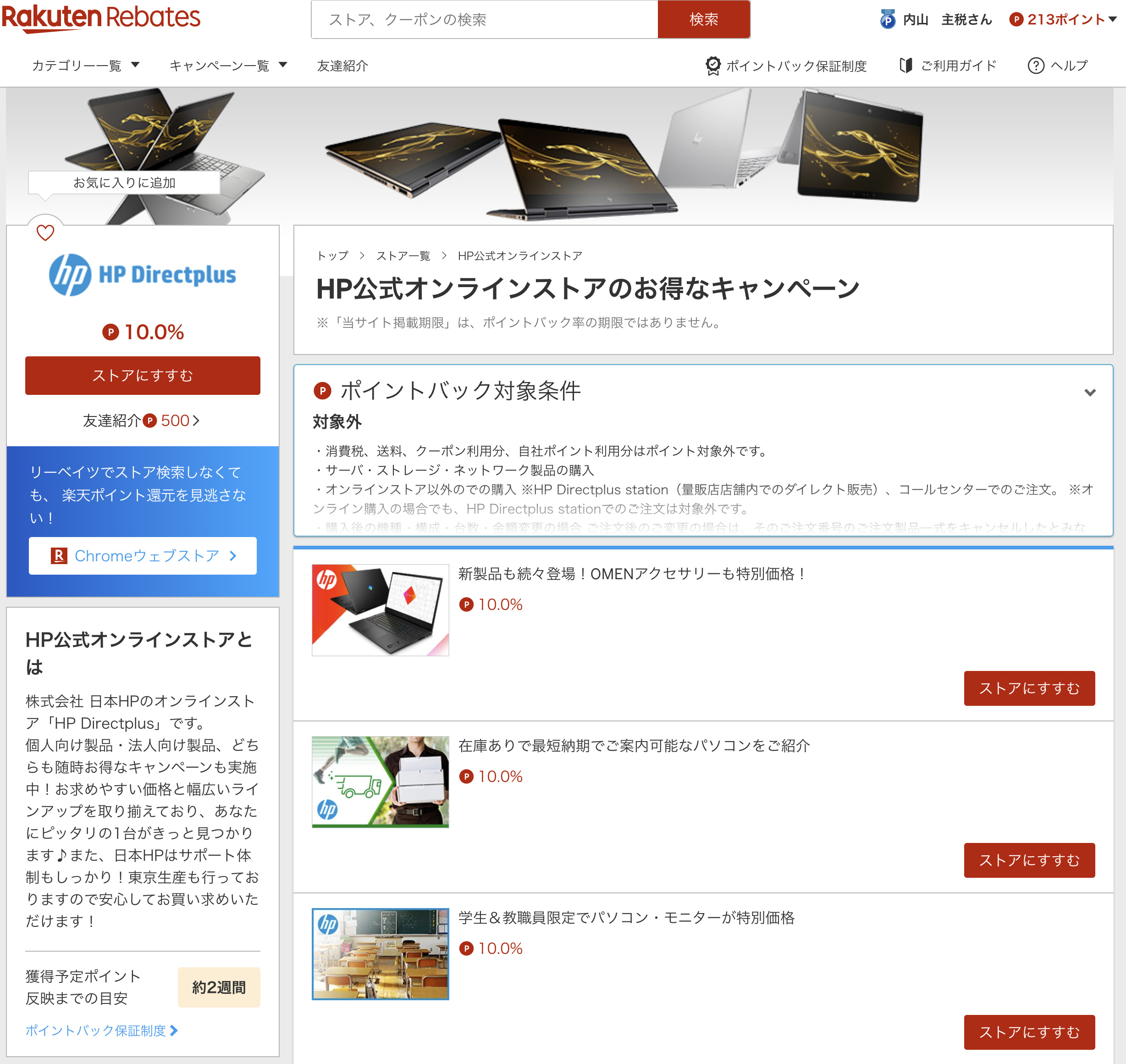
Task: Click the トップ breadcrumb link
Action: coord(332,256)
